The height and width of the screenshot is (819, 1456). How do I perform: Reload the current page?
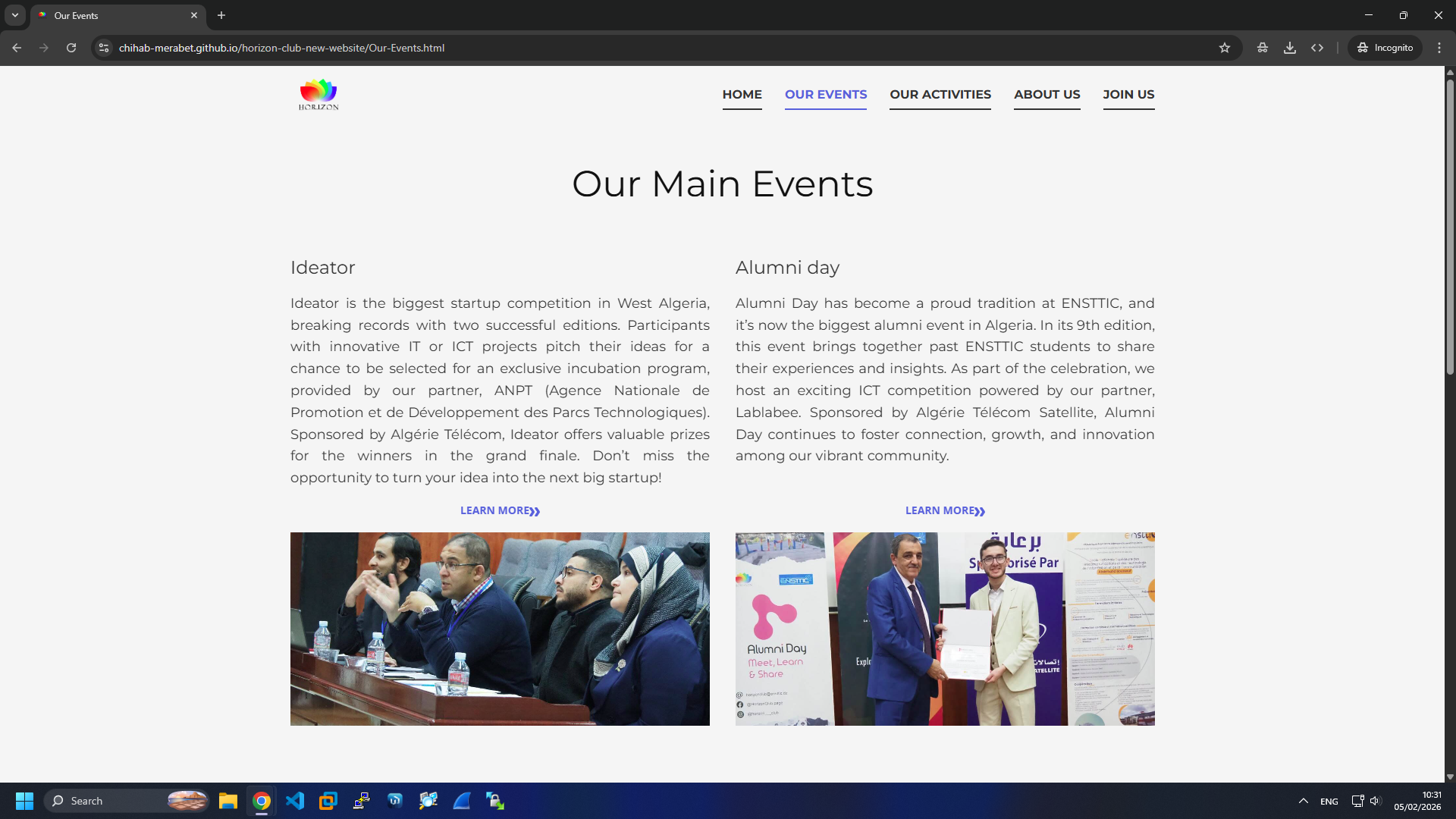click(71, 48)
